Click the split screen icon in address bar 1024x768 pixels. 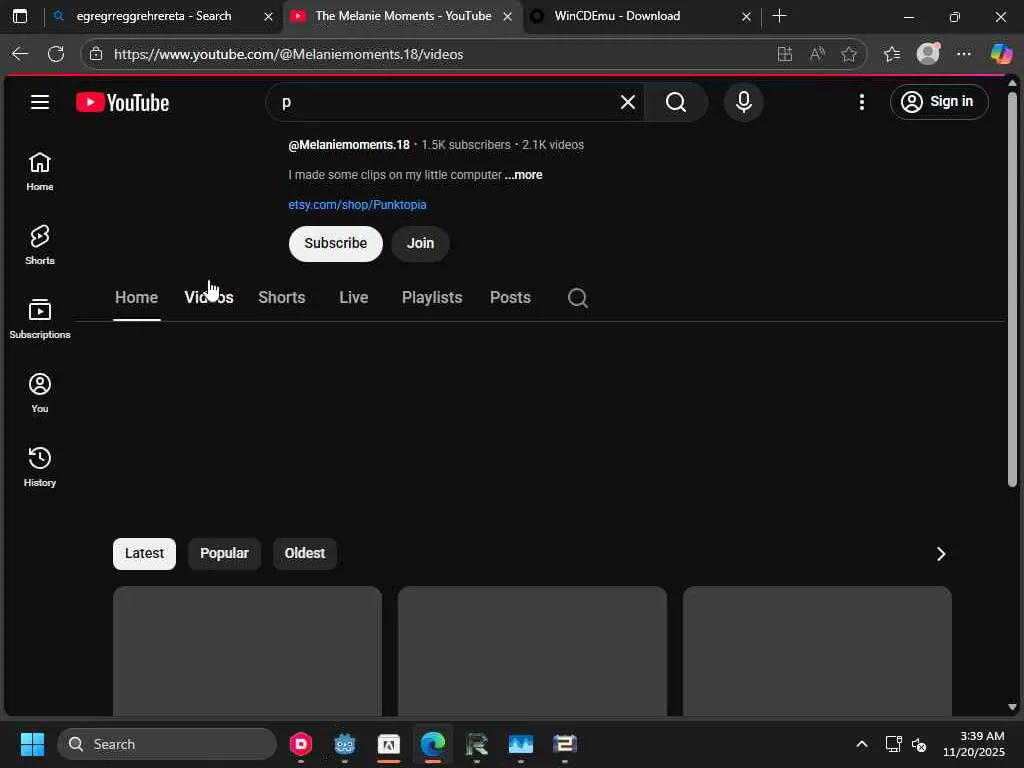pyautogui.click(x=785, y=54)
